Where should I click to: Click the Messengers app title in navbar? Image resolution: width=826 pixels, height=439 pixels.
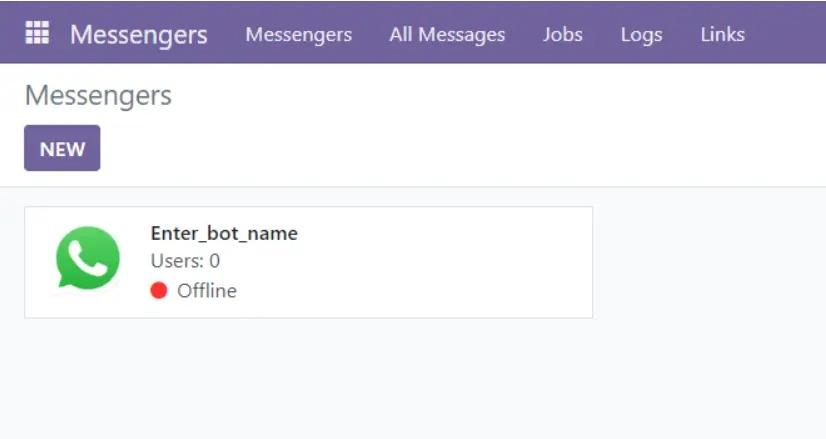[x=138, y=34]
